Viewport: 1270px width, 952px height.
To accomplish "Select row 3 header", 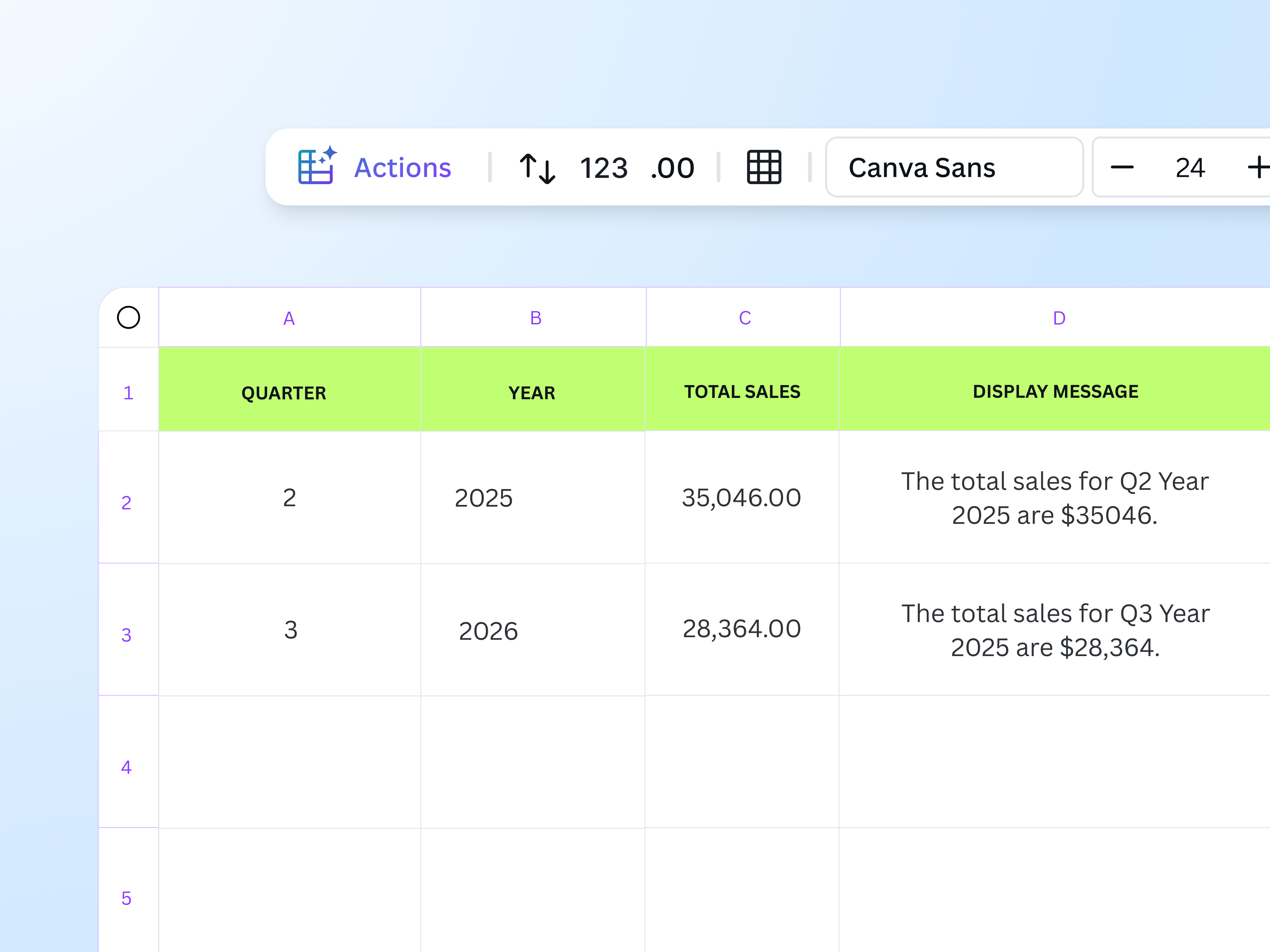I will coord(128,630).
